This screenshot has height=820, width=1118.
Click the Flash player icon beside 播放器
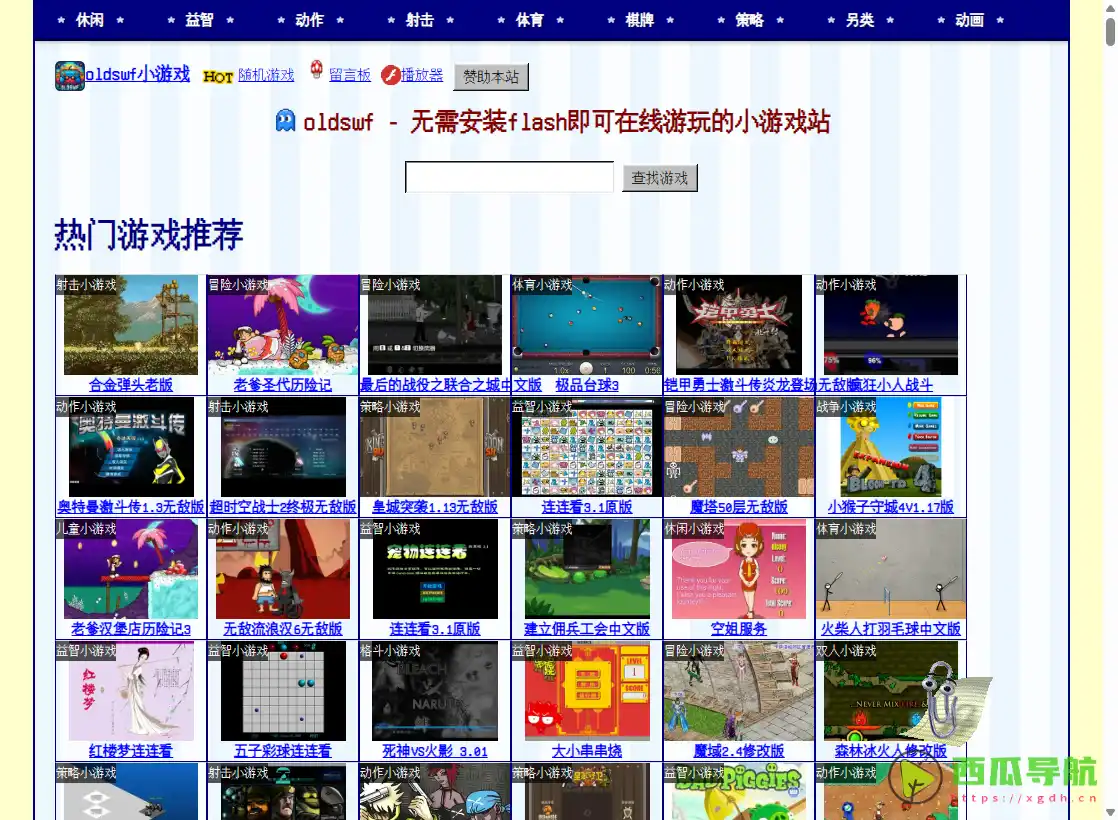(x=388, y=74)
